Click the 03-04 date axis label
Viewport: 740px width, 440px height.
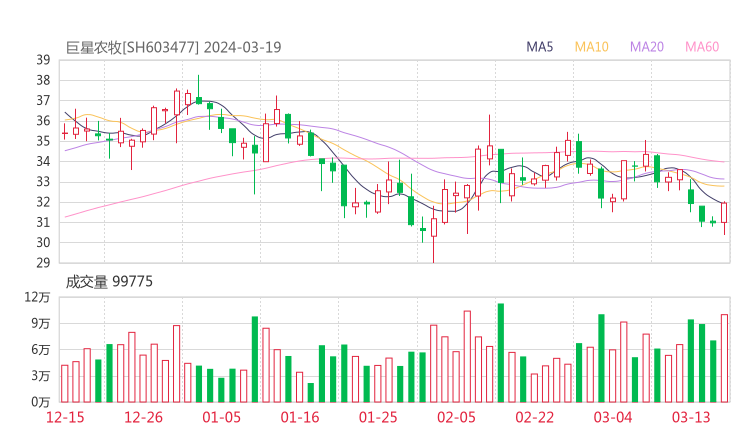613,417
